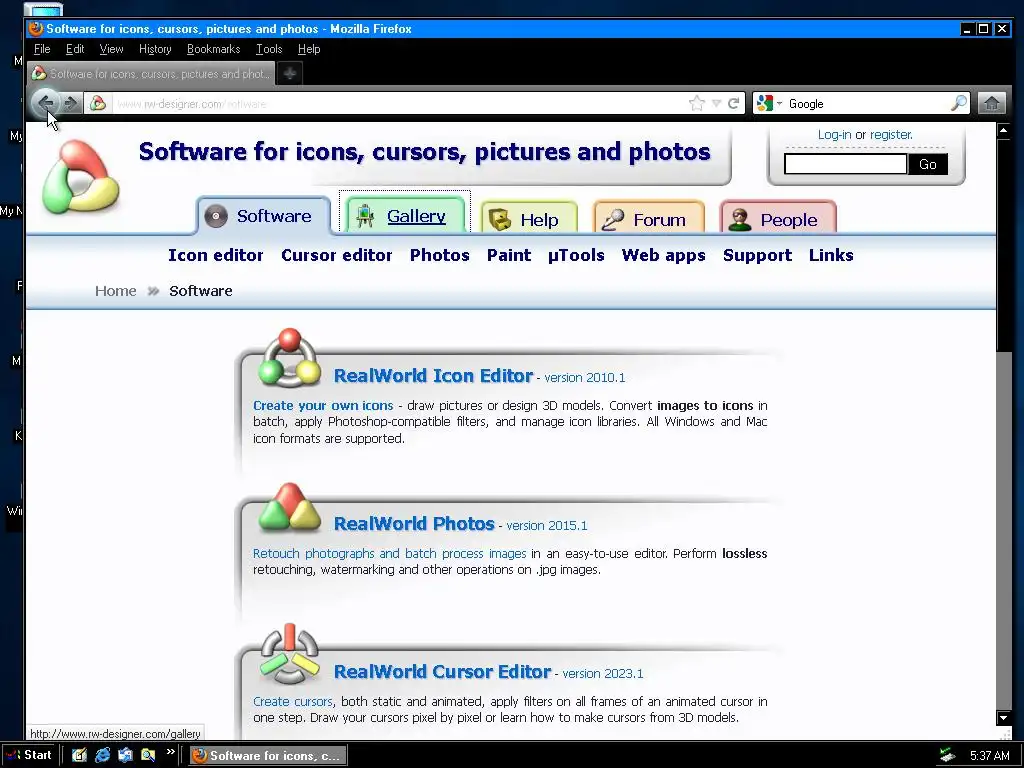Open the Edit menu
1024x768 pixels.
[x=75, y=49]
